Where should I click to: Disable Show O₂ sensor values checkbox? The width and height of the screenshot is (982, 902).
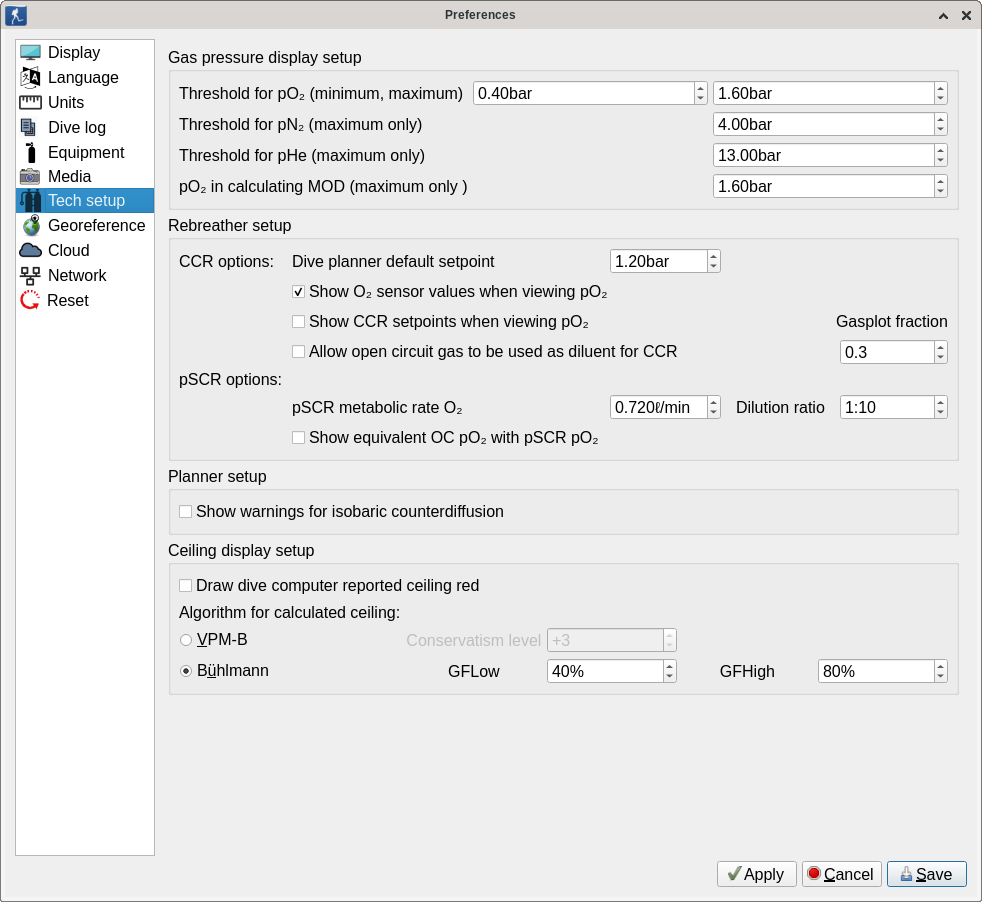click(x=298, y=292)
